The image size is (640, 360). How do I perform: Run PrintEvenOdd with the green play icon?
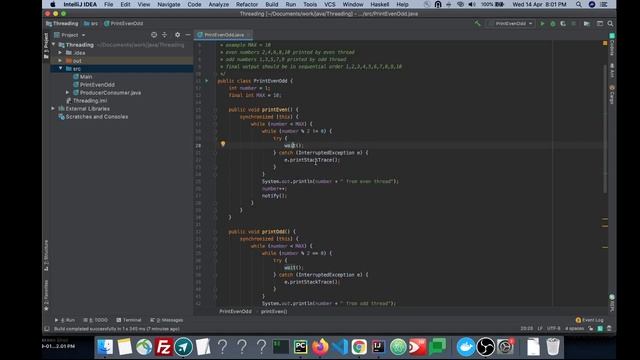[542, 24]
